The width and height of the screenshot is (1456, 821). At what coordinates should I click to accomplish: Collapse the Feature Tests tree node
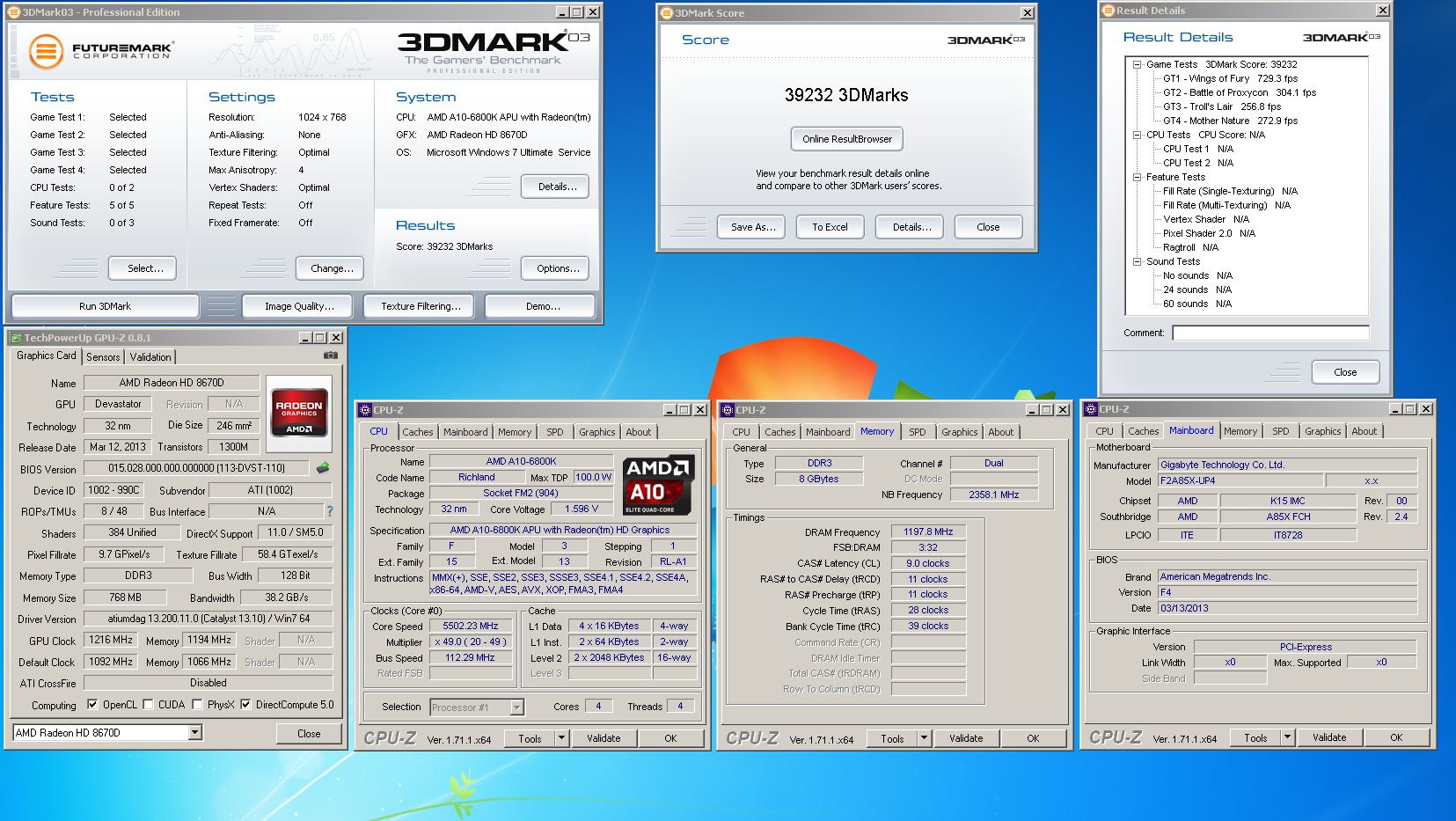tap(1137, 177)
